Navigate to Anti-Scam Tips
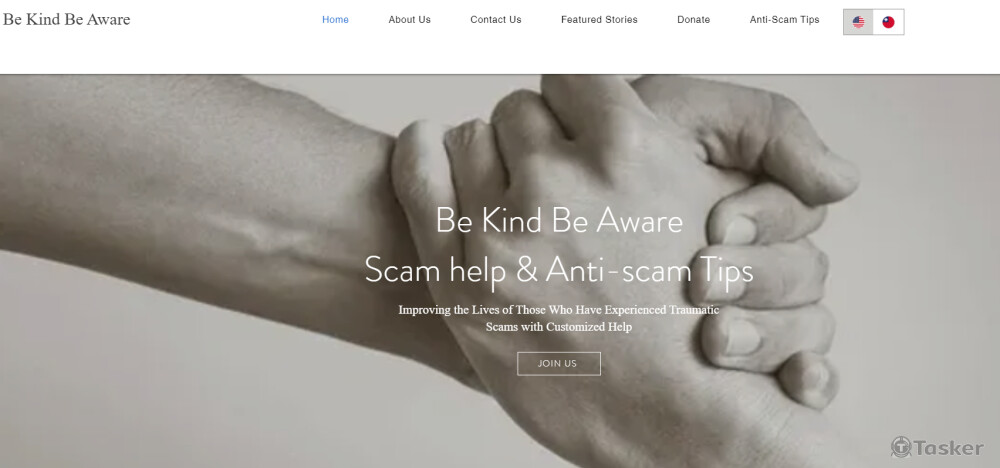 pyautogui.click(x=784, y=20)
